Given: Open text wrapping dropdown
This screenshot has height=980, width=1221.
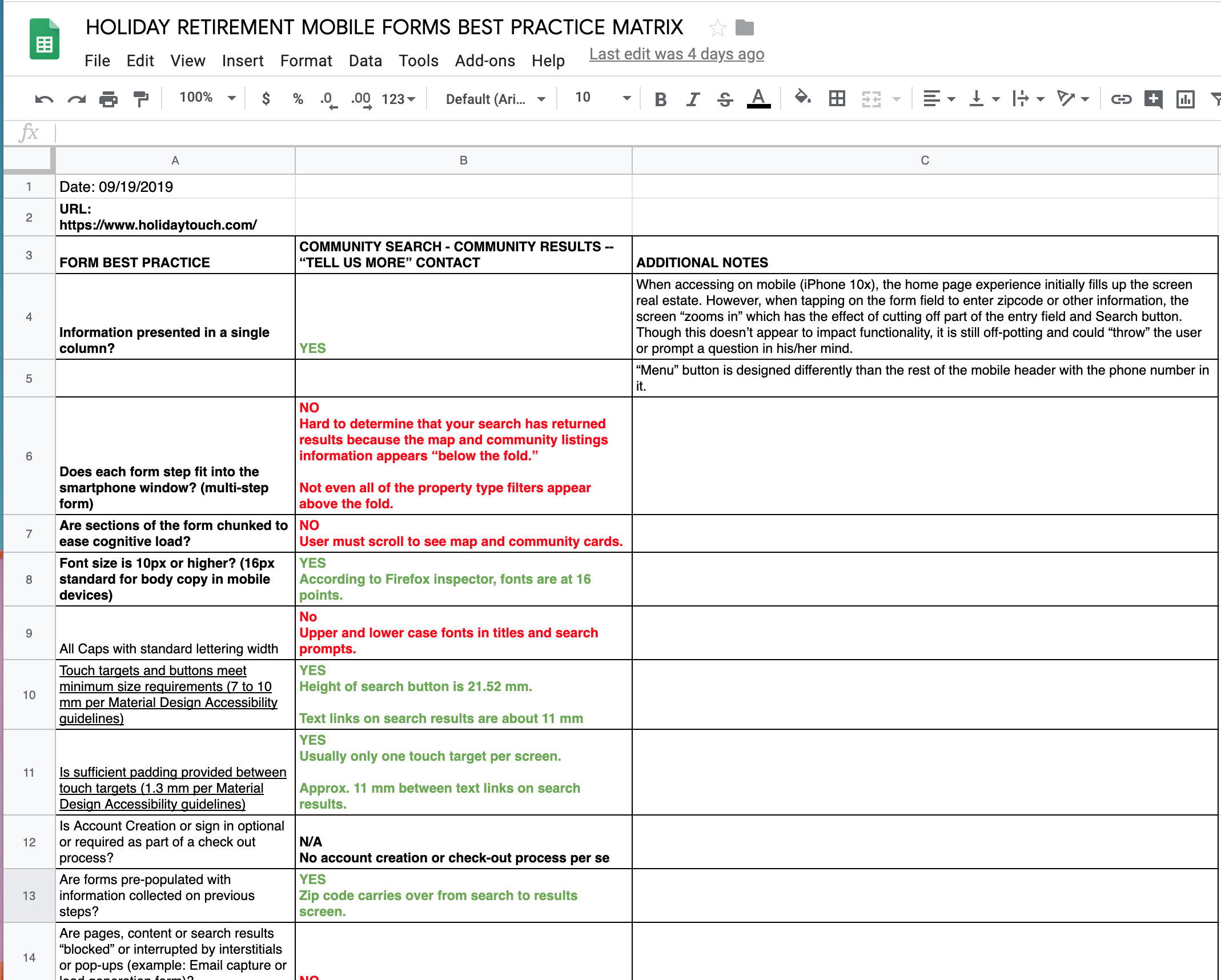Looking at the screenshot, I should [1028, 99].
